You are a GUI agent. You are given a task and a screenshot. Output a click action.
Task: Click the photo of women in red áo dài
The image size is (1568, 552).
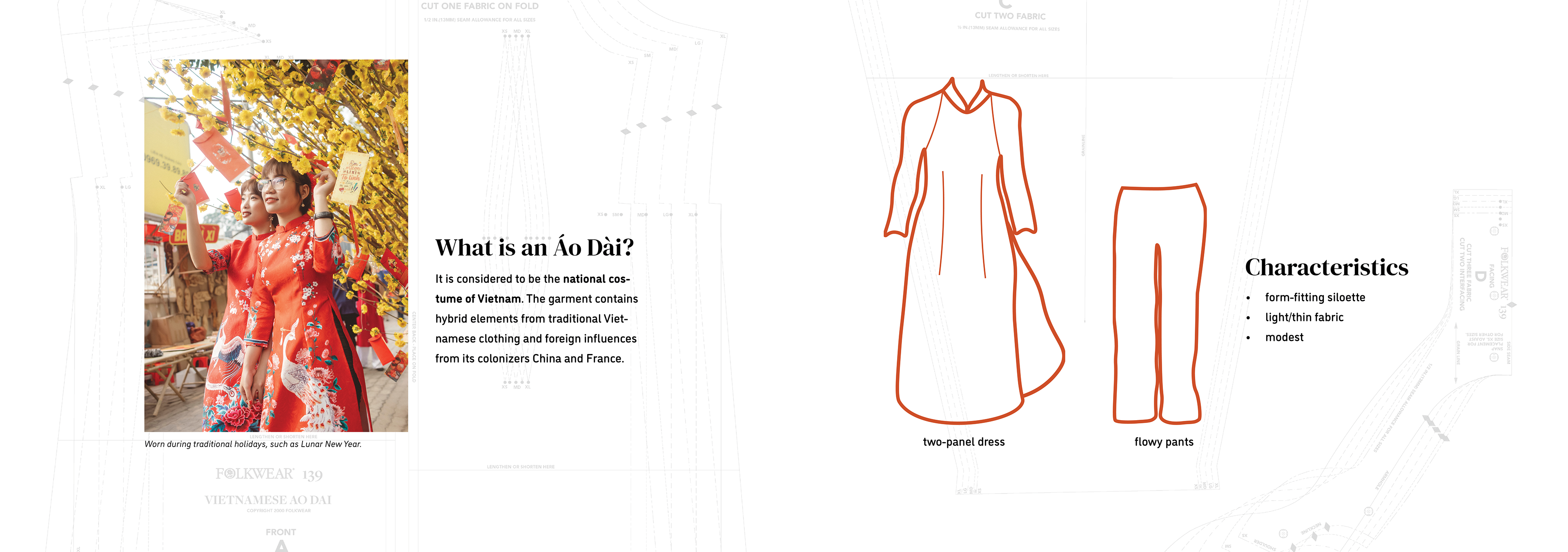coord(276,245)
